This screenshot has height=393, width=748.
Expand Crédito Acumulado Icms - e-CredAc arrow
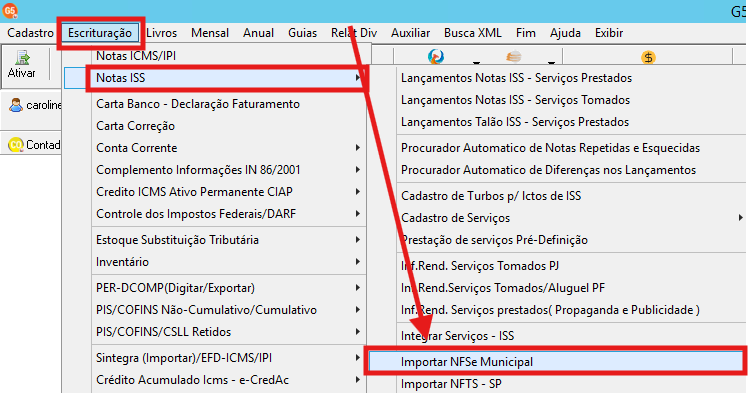(x=358, y=380)
